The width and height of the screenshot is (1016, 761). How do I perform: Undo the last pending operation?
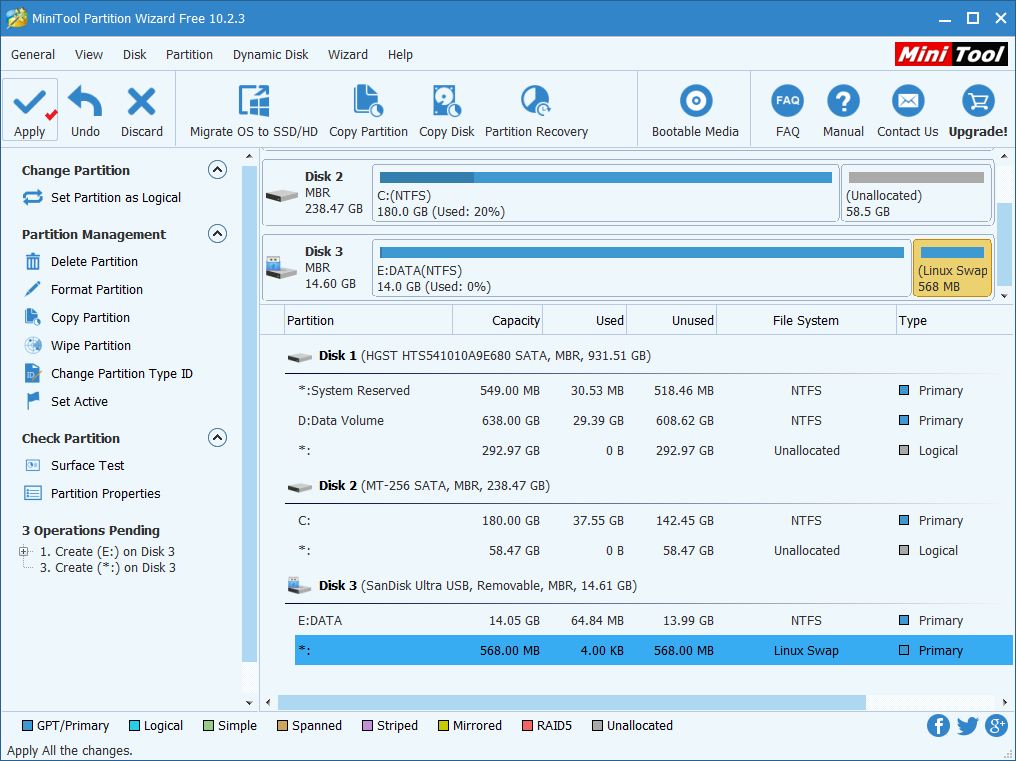pyautogui.click(x=86, y=110)
